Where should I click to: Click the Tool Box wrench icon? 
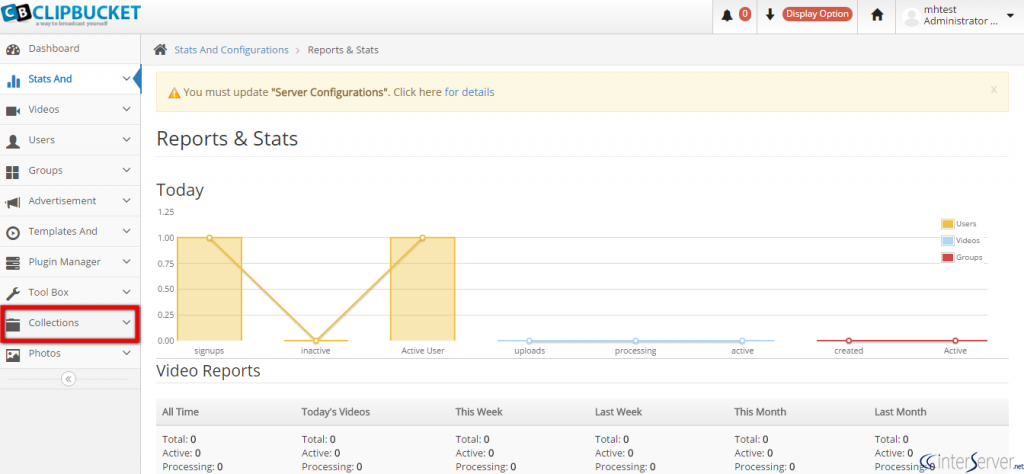(12, 293)
